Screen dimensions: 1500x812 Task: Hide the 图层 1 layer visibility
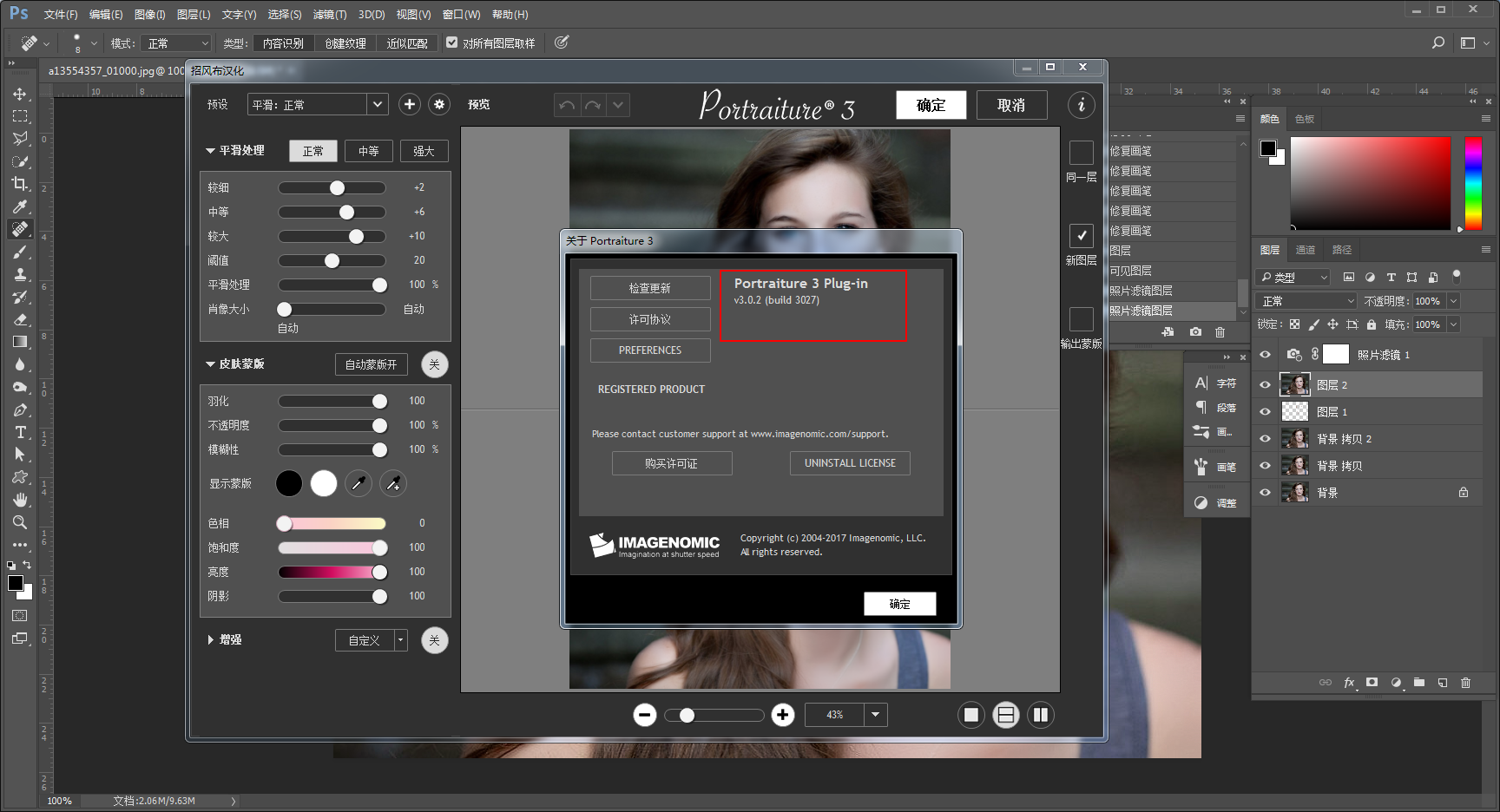pos(1265,412)
